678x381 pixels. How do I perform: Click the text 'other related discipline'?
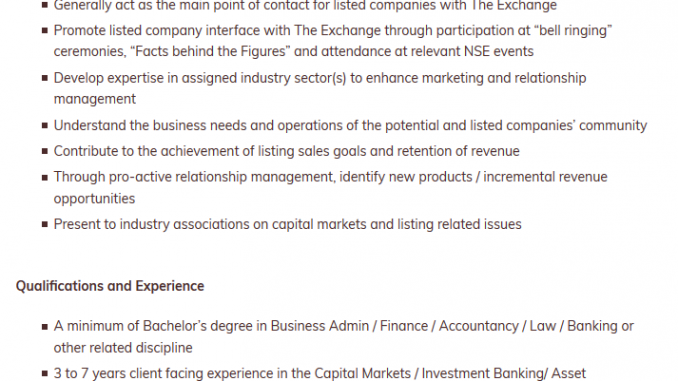123,348
